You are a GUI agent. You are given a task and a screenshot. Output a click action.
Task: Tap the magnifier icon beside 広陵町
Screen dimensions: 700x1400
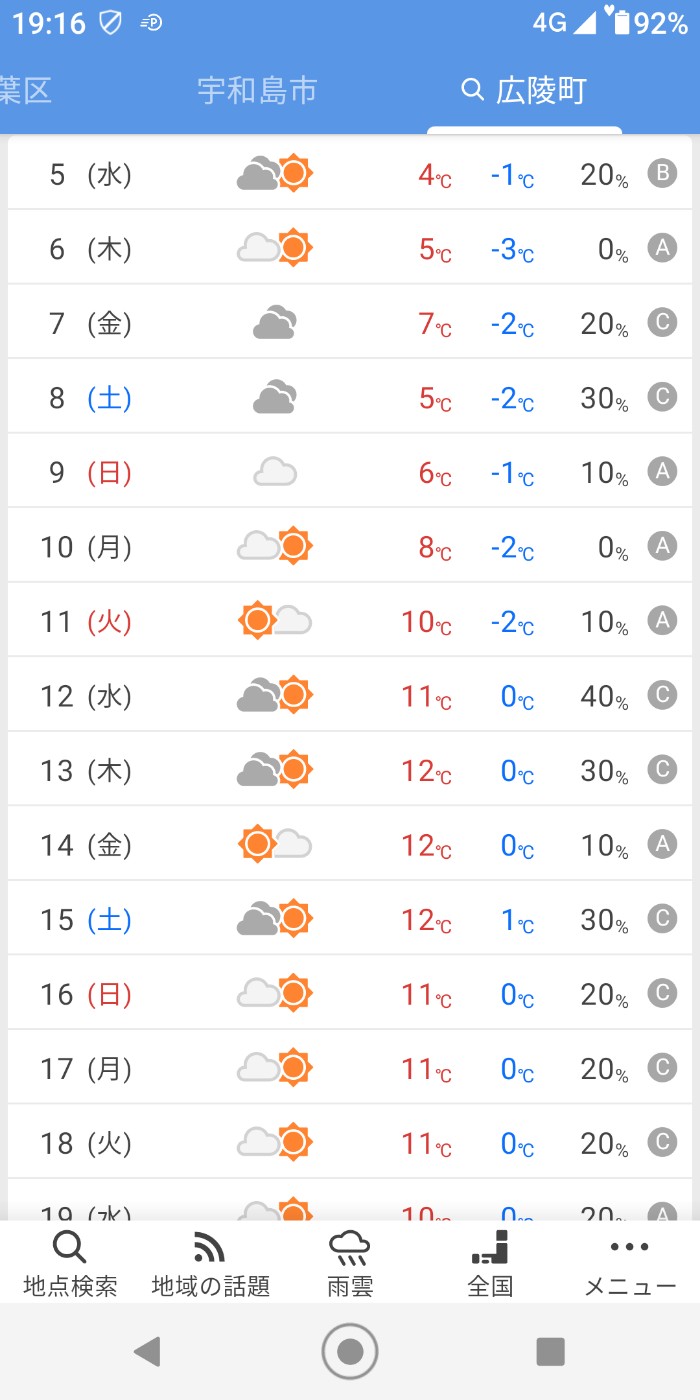pyautogui.click(x=472, y=91)
